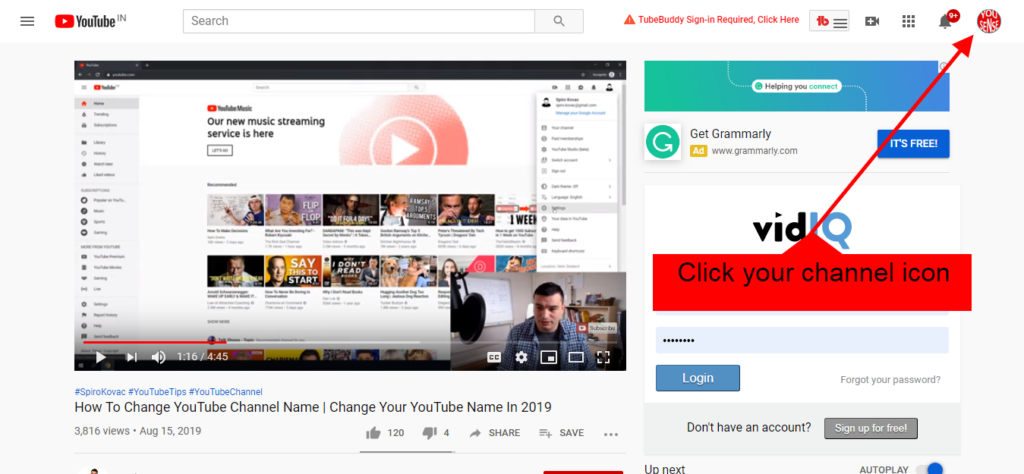The width and height of the screenshot is (1024, 474).
Task: Skip to next video
Action: (x=131, y=357)
